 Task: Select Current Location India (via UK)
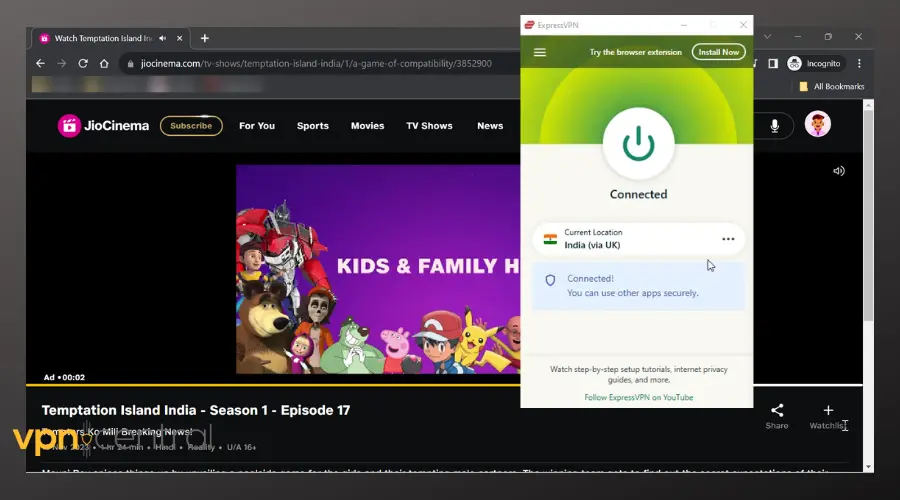(x=638, y=239)
